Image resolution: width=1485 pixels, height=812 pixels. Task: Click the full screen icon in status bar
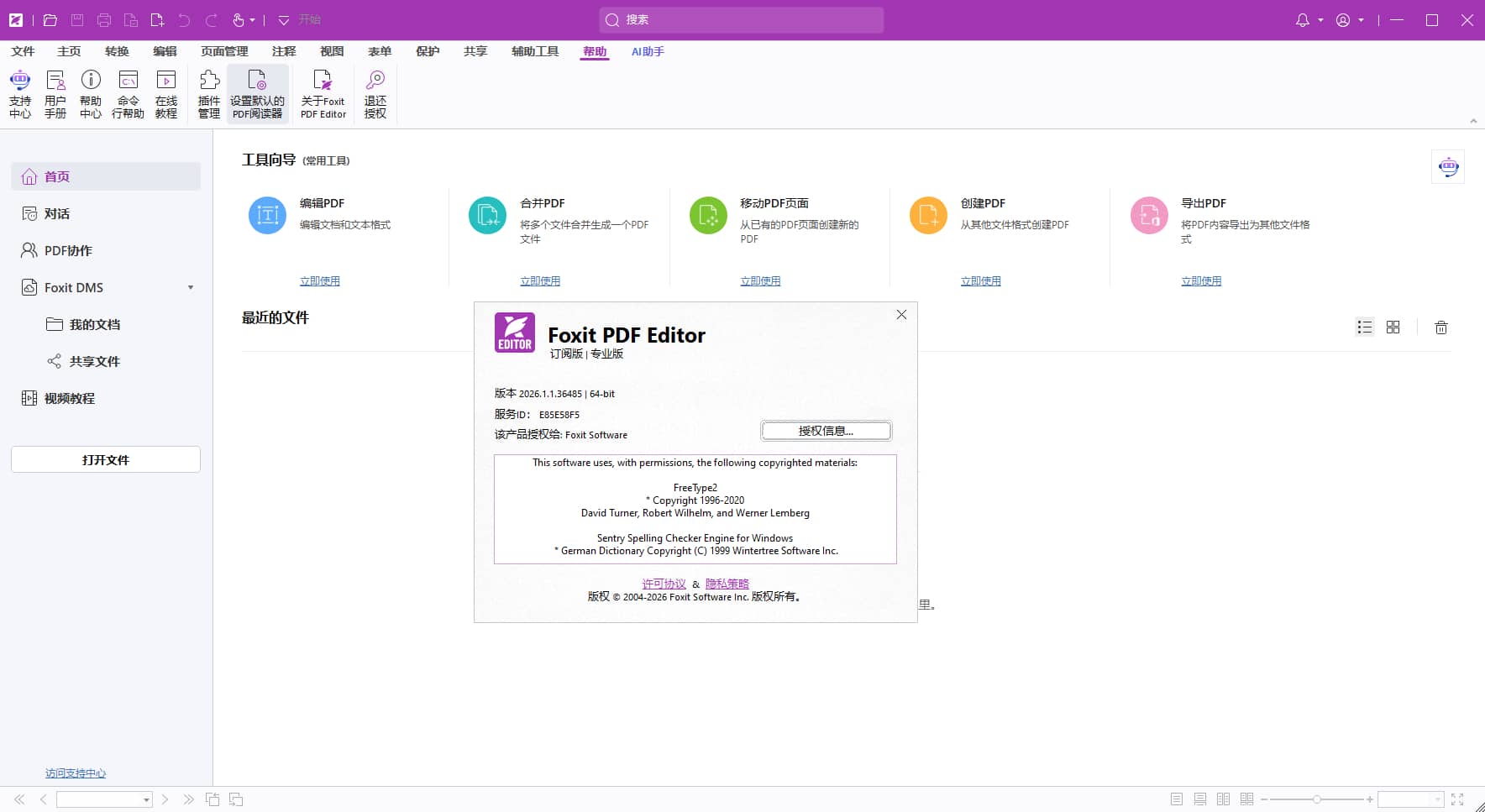pyautogui.click(x=1457, y=799)
